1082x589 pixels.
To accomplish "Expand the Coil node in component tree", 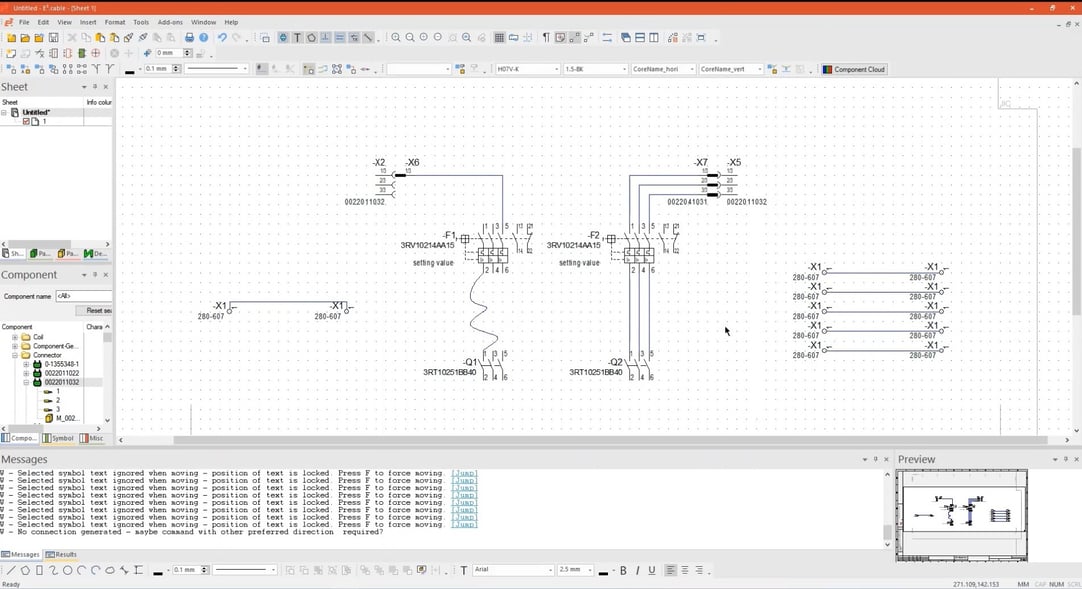I will 15,337.
